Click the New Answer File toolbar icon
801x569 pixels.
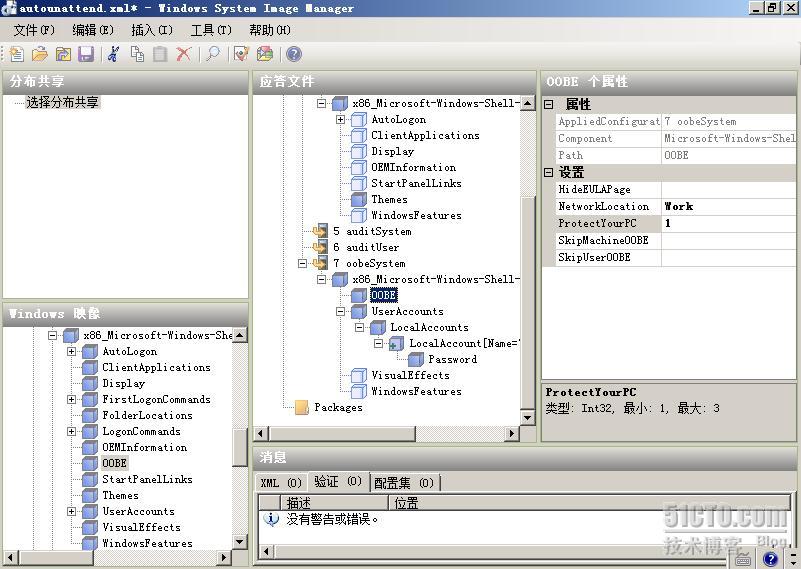click(16, 54)
